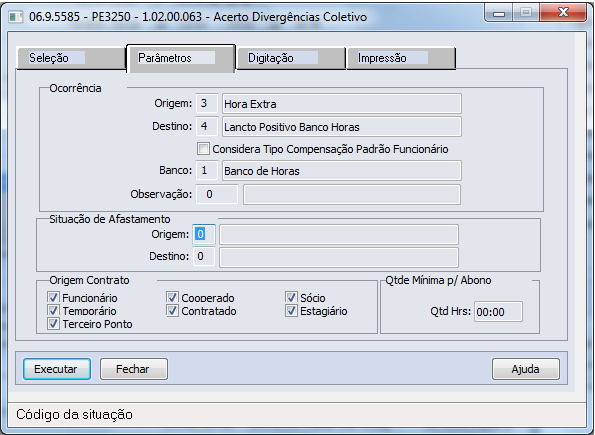
Task: Focus the Ocorrência Origem code field
Action: (207, 104)
